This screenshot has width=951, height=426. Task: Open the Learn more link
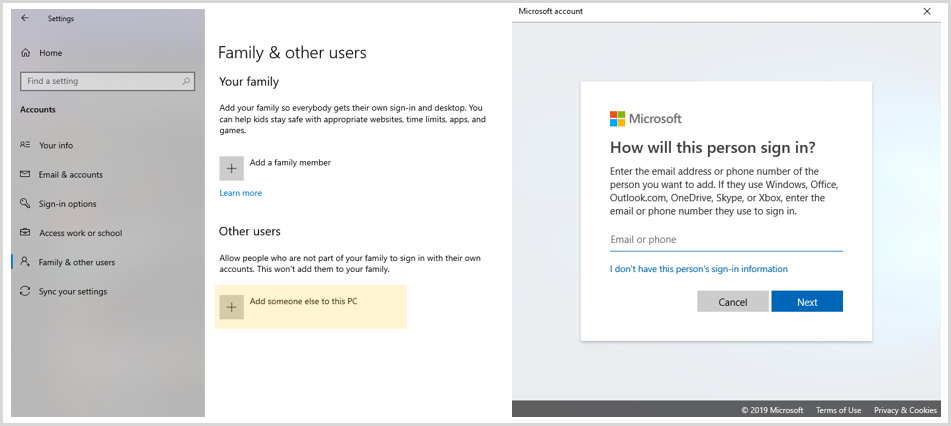point(241,193)
